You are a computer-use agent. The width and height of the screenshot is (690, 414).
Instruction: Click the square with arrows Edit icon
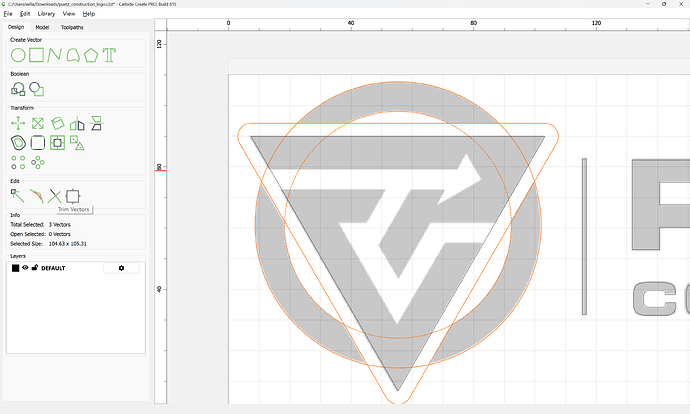point(73,196)
